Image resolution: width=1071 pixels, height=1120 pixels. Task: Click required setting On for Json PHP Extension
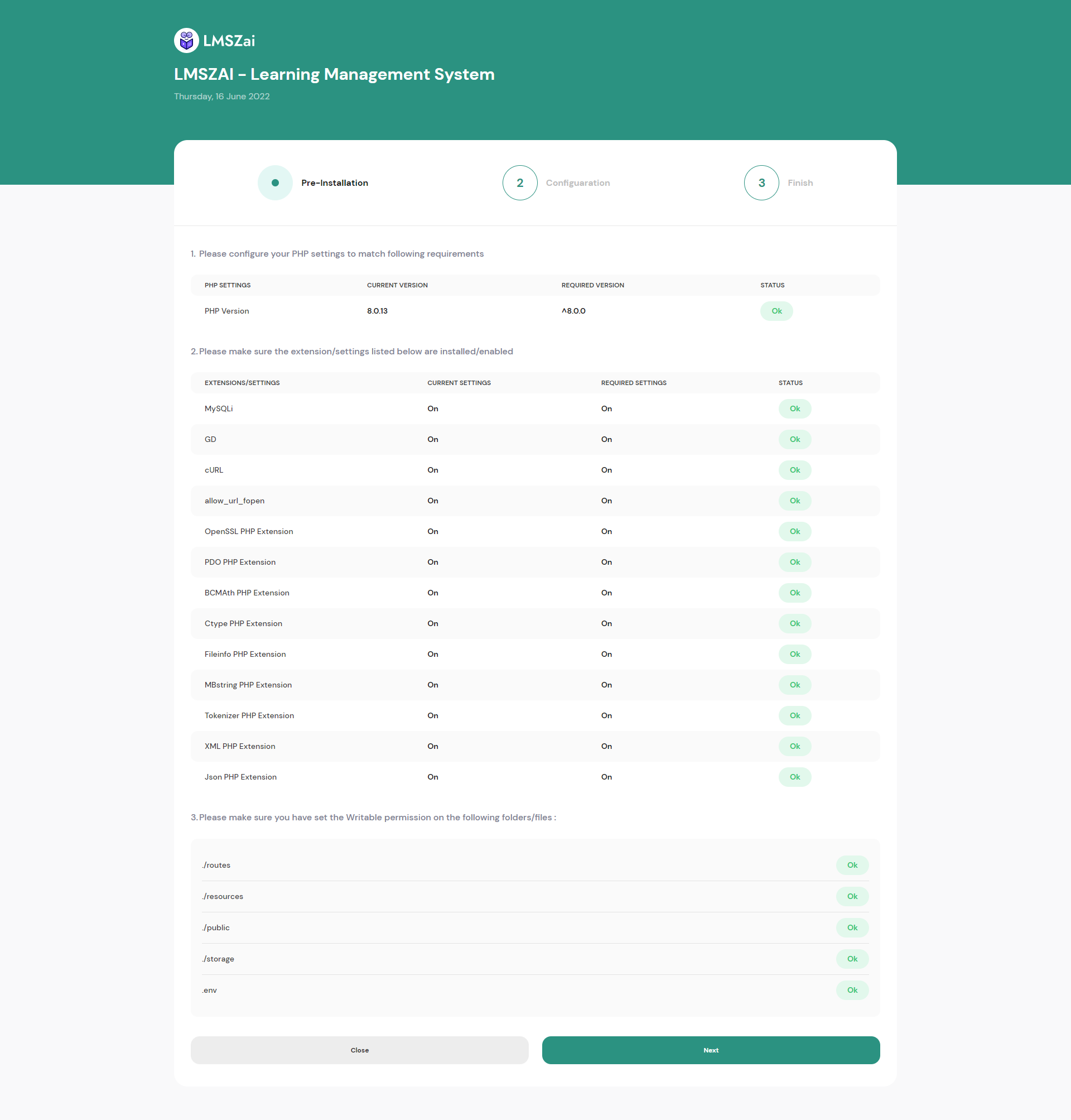606,777
